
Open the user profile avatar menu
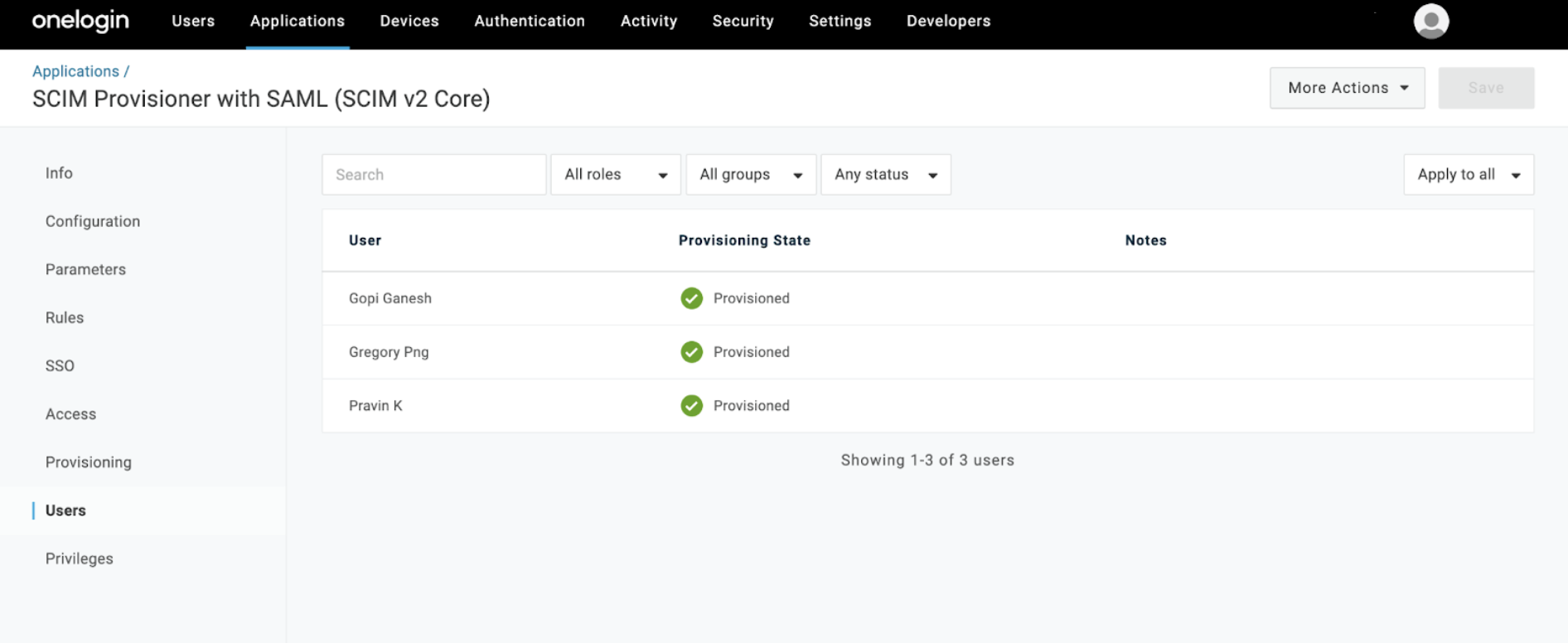click(1430, 22)
